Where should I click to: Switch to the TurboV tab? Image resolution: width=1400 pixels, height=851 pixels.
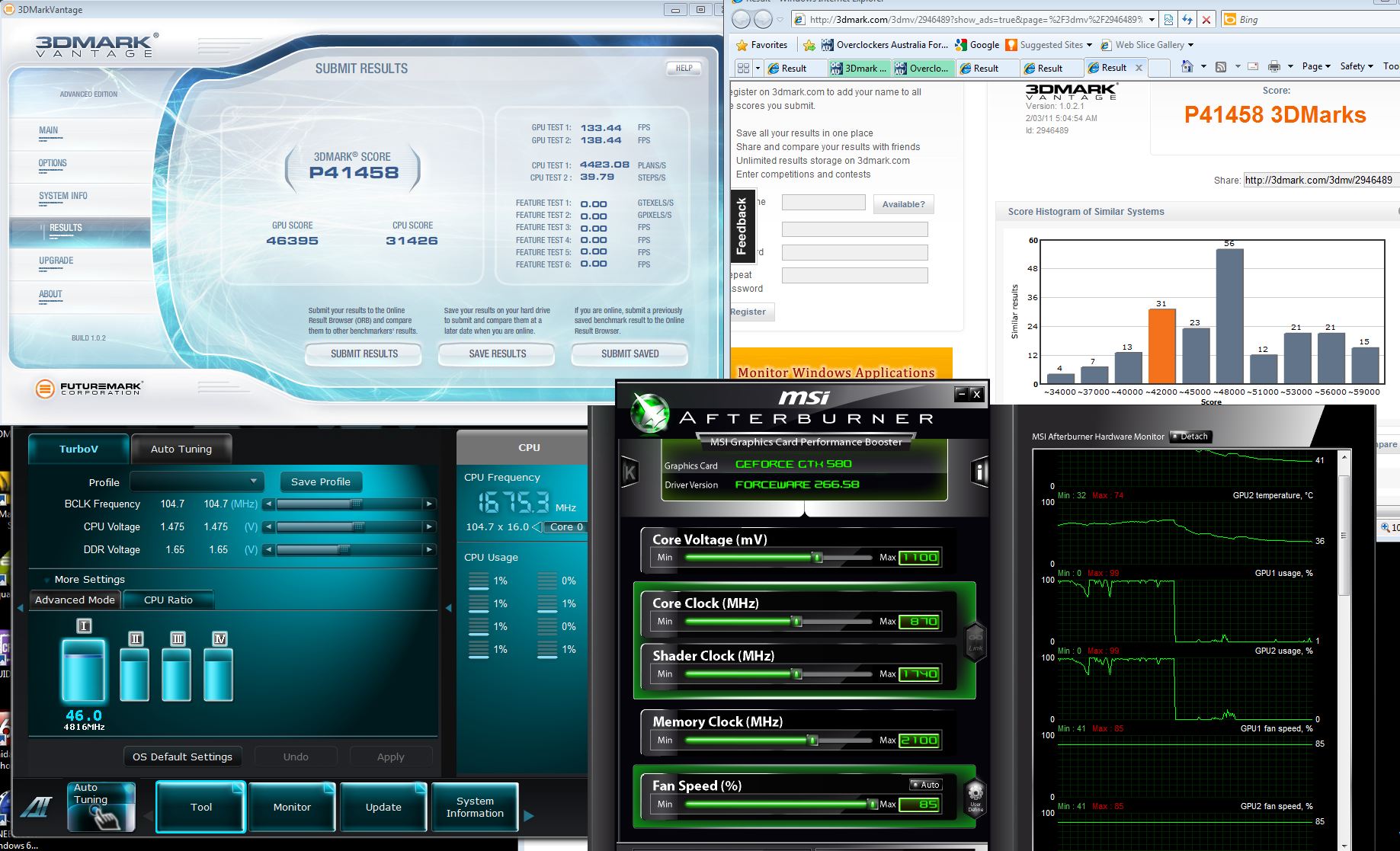click(78, 449)
